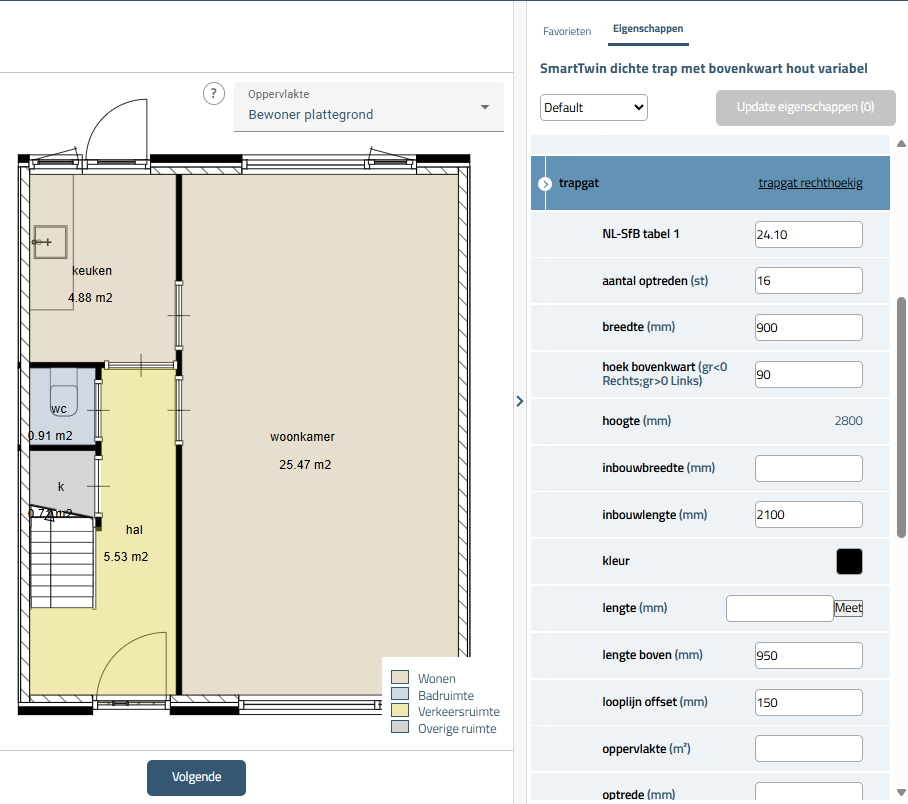The image size is (908, 804).
Task: Open the Oppervlakte dropdown
Action: [369, 107]
